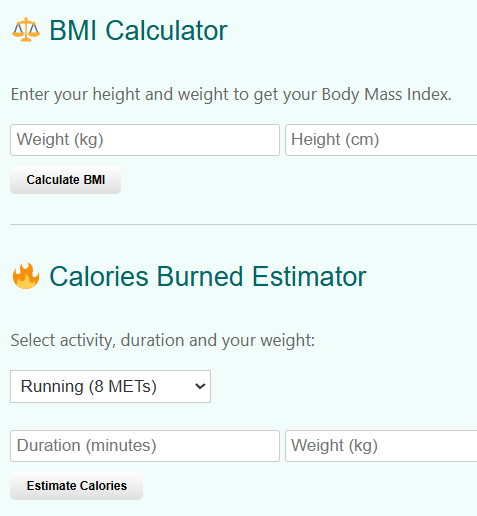The image size is (477, 516).
Task: Click the "8 METs" text inside the dropdown
Action: click(x=123, y=387)
